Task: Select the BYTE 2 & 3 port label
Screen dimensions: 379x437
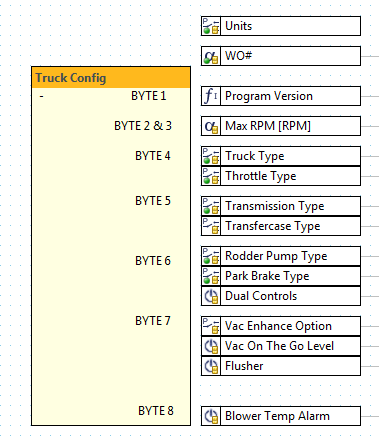Action: pyautogui.click(x=143, y=126)
